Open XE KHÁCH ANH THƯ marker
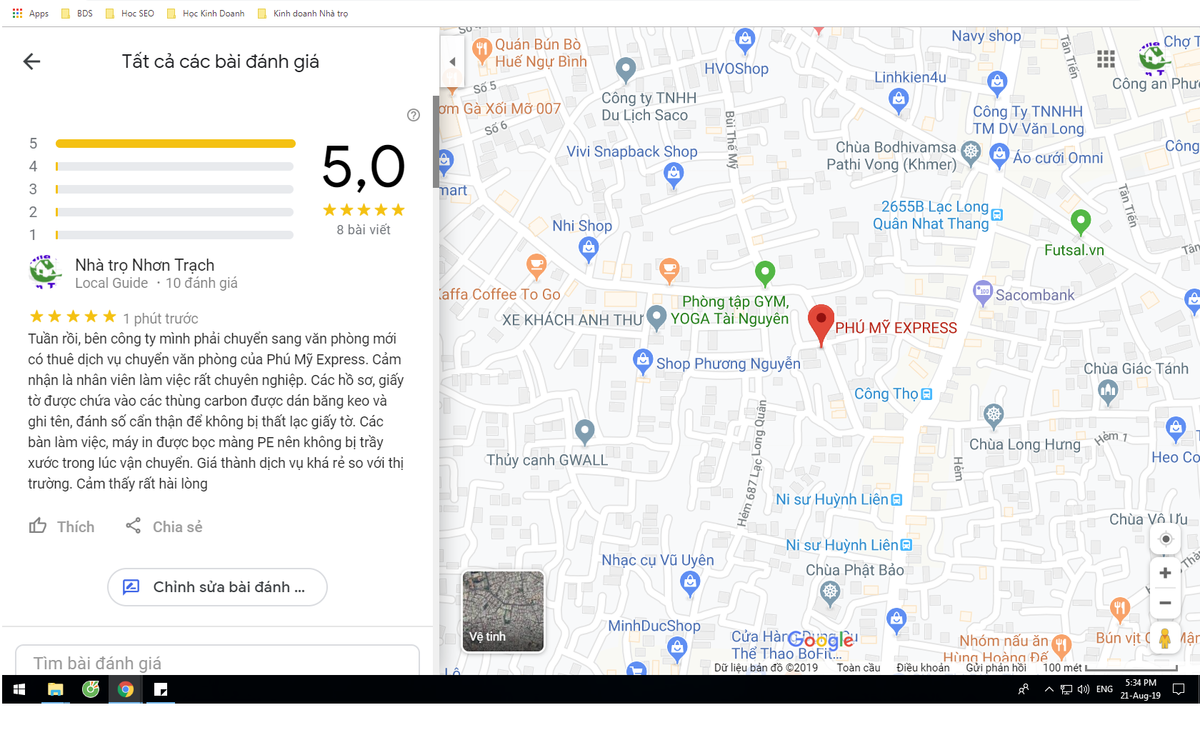This screenshot has width=1200, height=750. [656, 319]
